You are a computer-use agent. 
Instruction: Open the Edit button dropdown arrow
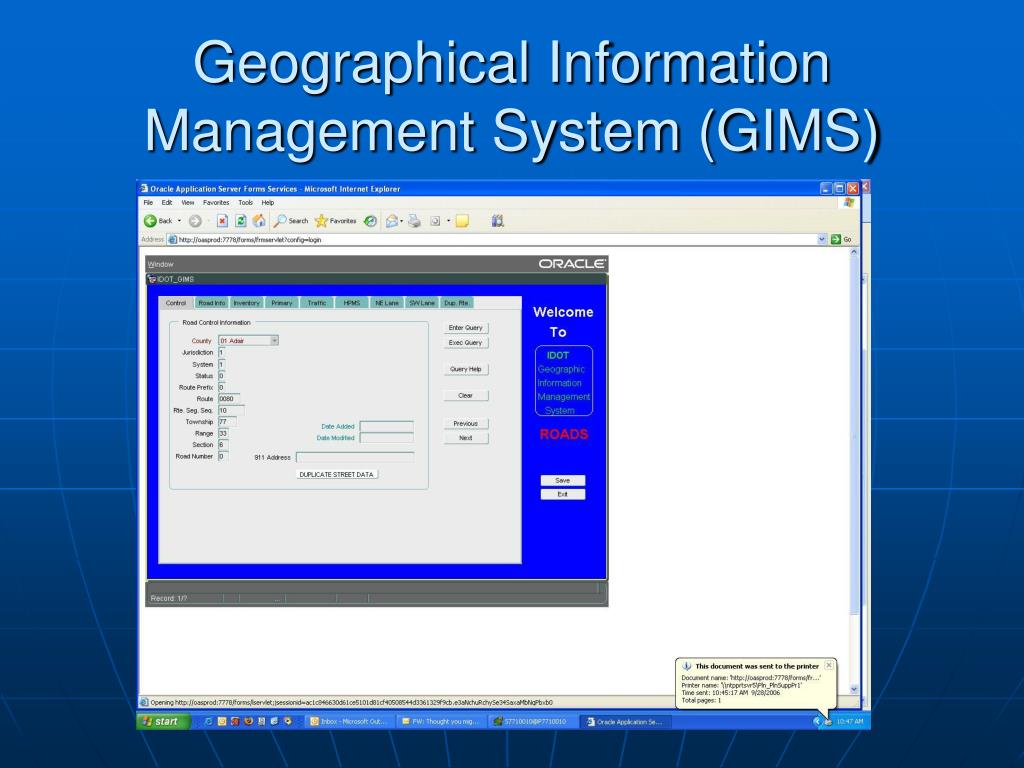[448, 221]
